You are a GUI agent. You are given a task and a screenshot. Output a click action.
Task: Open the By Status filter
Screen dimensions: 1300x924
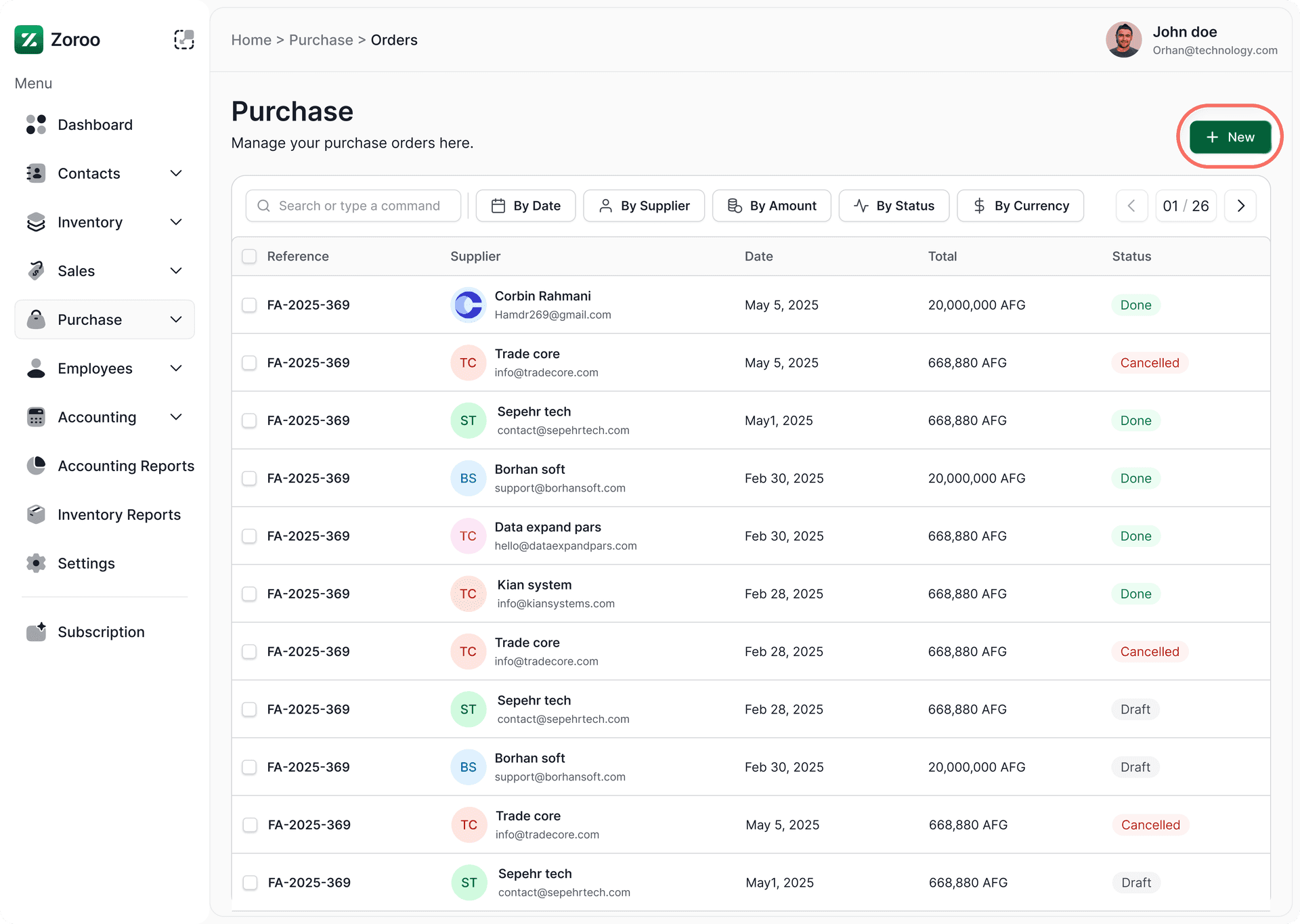[894, 206]
